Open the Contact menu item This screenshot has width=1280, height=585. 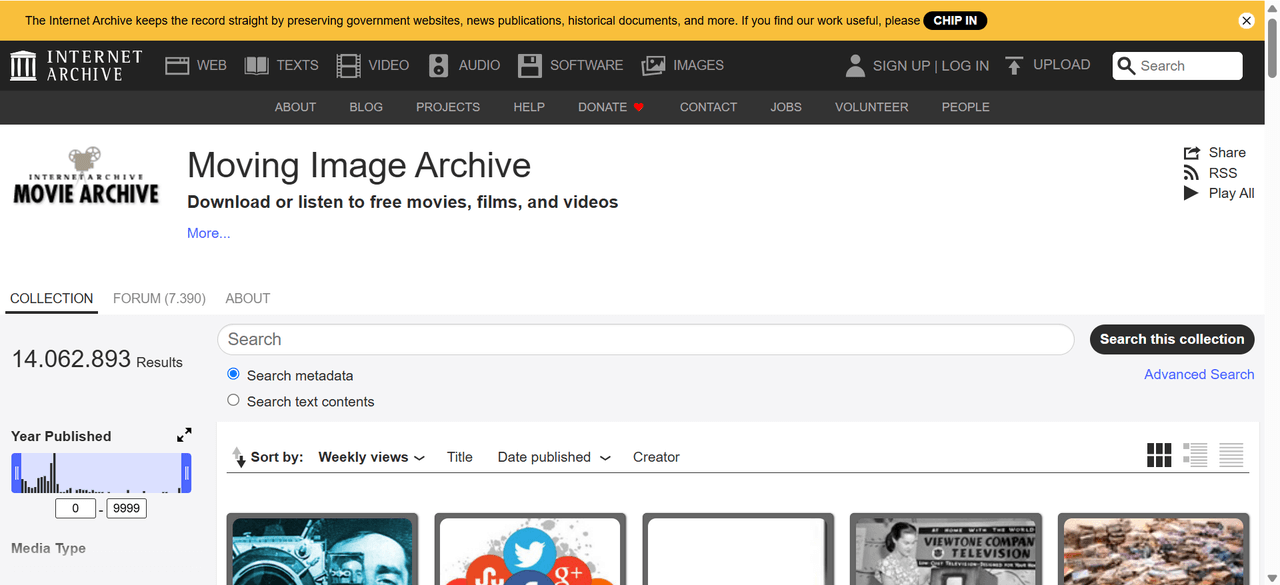[x=708, y=107]
